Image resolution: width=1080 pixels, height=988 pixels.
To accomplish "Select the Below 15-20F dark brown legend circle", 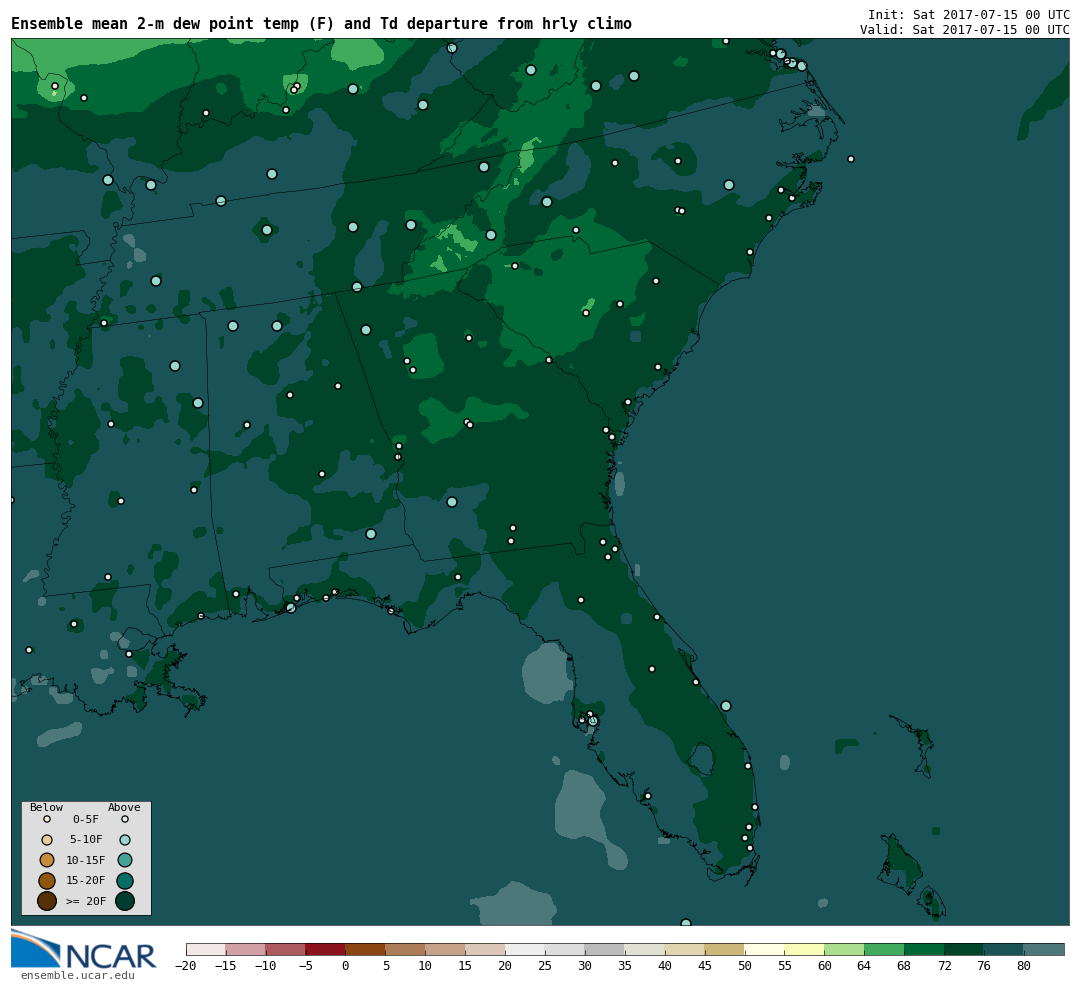I will [47, 881].
